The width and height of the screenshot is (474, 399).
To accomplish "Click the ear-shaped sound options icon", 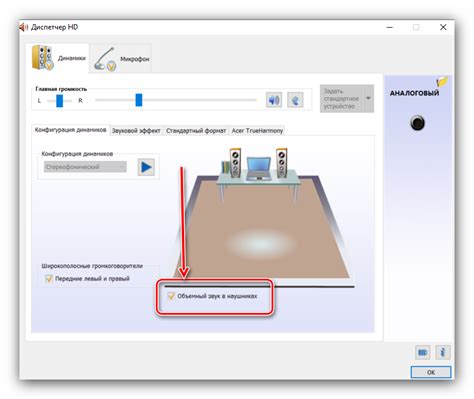I will pos(295,100).
